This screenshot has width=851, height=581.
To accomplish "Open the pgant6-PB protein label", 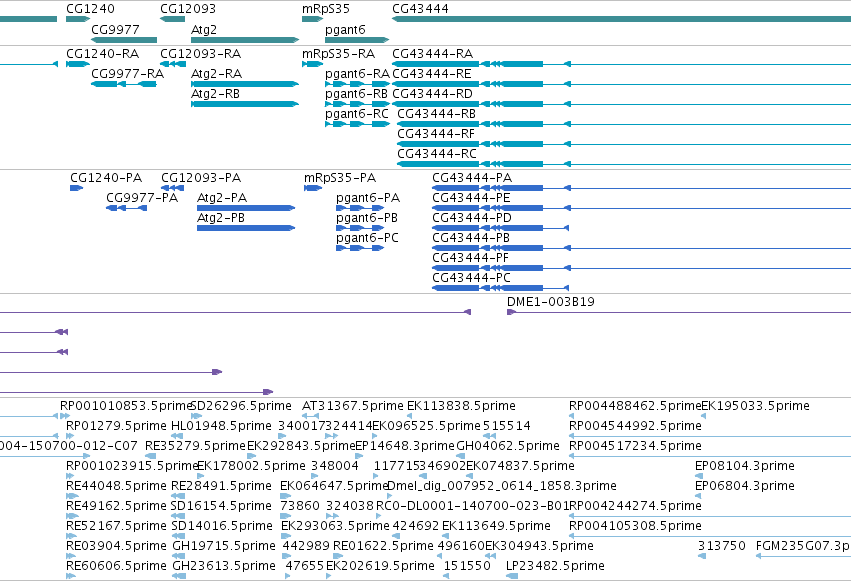I will coord(366,218).
